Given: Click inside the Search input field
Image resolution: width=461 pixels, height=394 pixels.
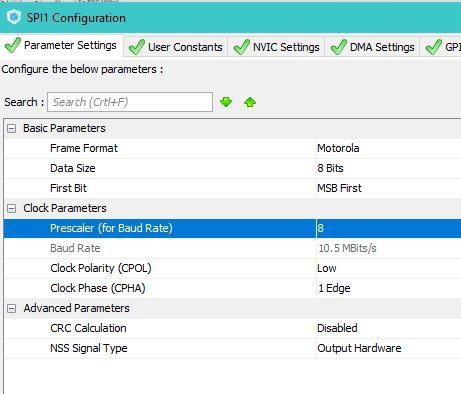Looking at the screenshot, I should (x=130, y=102).
